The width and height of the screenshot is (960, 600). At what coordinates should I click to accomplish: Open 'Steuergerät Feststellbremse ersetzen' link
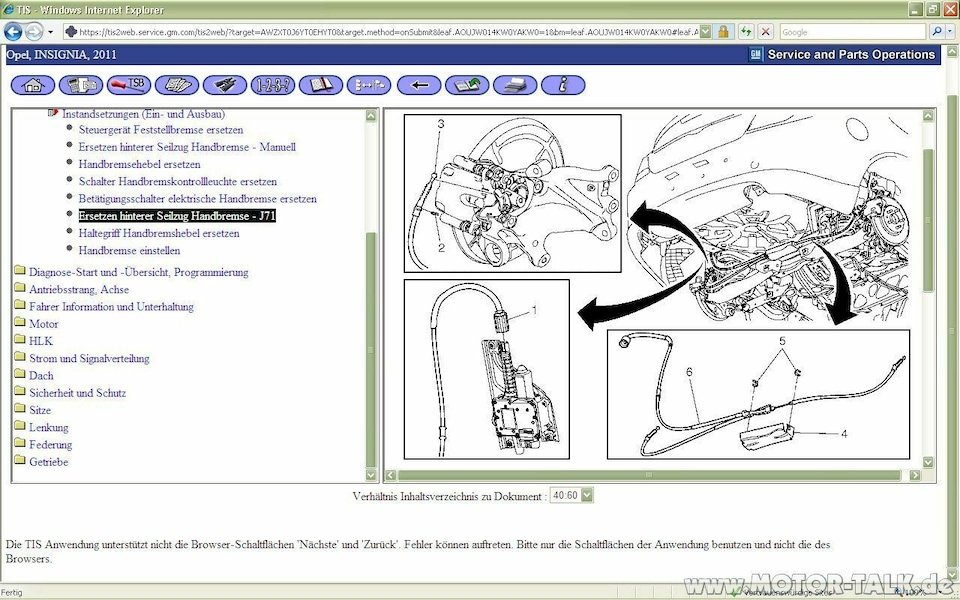tap(160, 130)
